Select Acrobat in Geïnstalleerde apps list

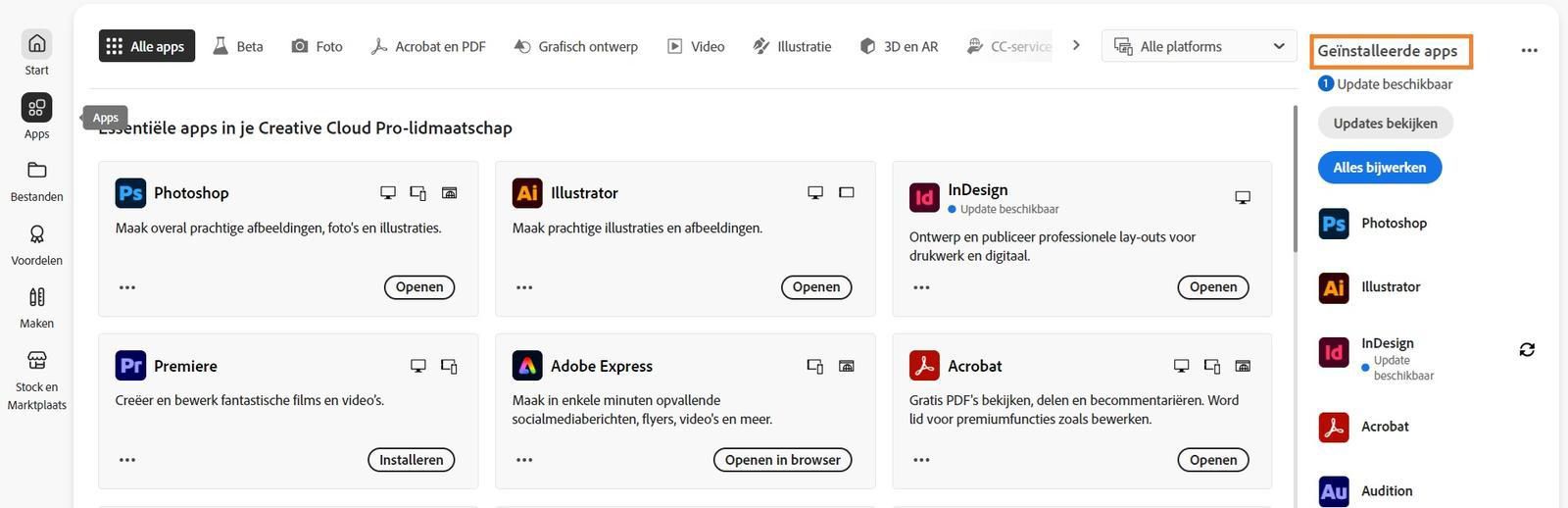coord(1365,427)
